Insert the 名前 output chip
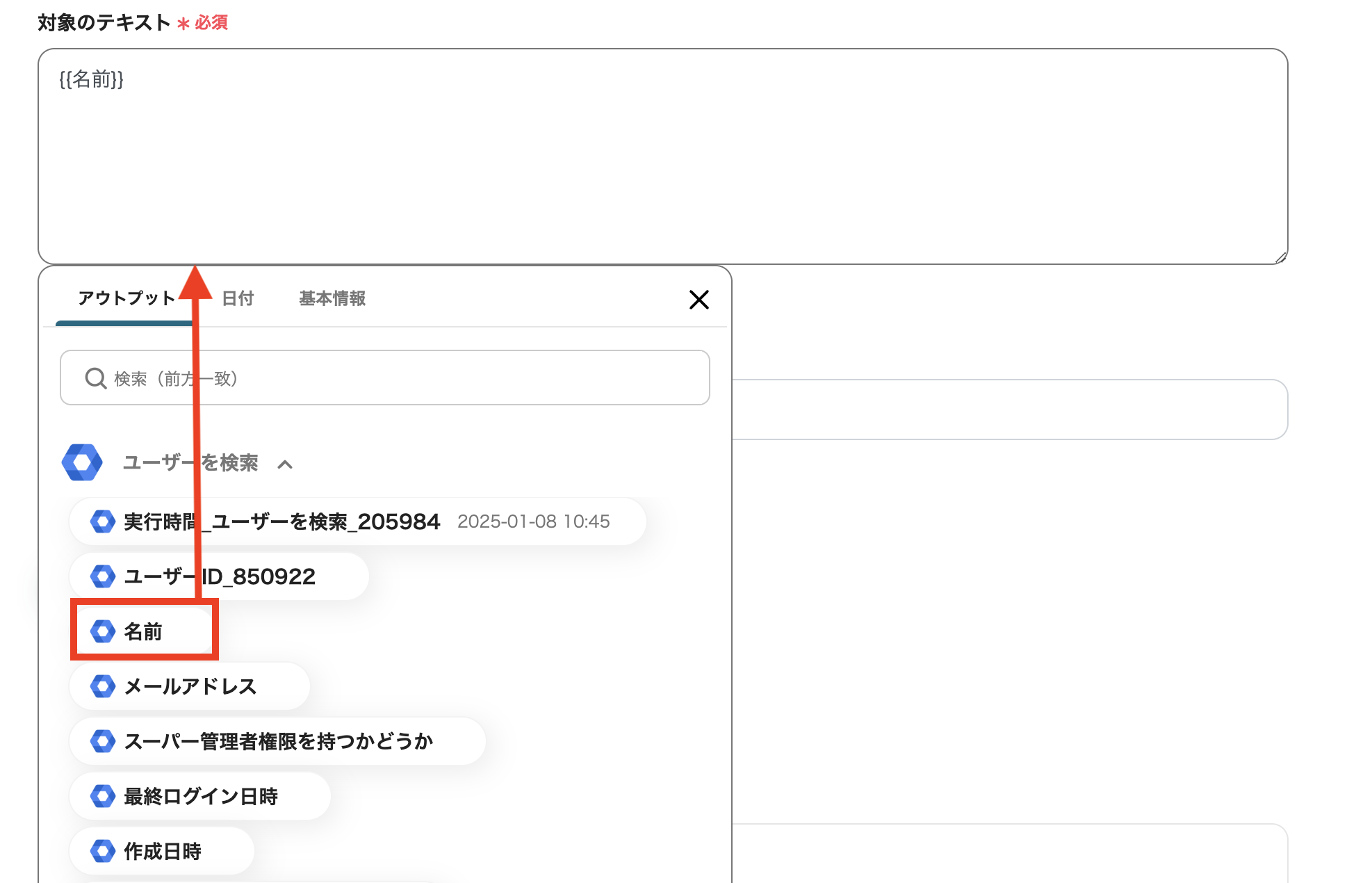Viewport: 1372px width, 883px height. [x=143, y=631]
